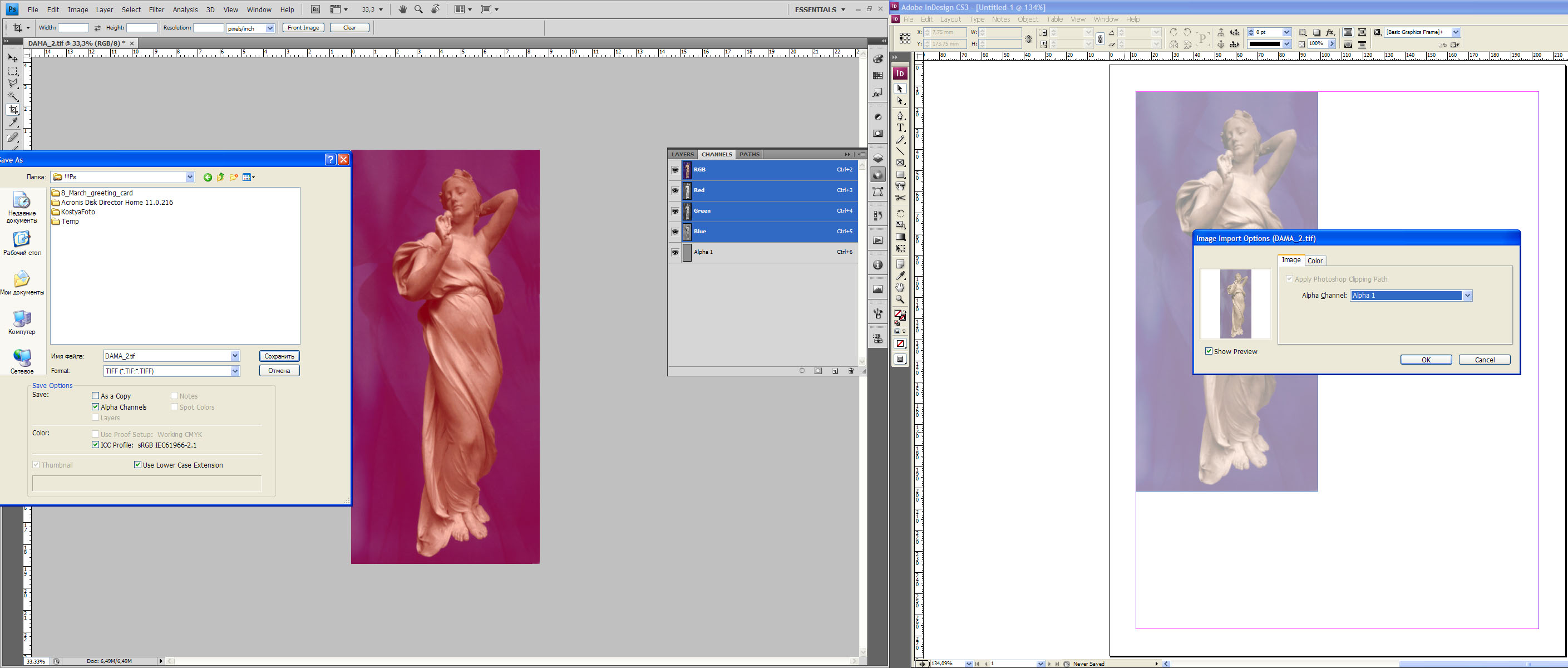
Task: Select the InDesign Gradient Swatch tool
Action: [x=900, y=237]
